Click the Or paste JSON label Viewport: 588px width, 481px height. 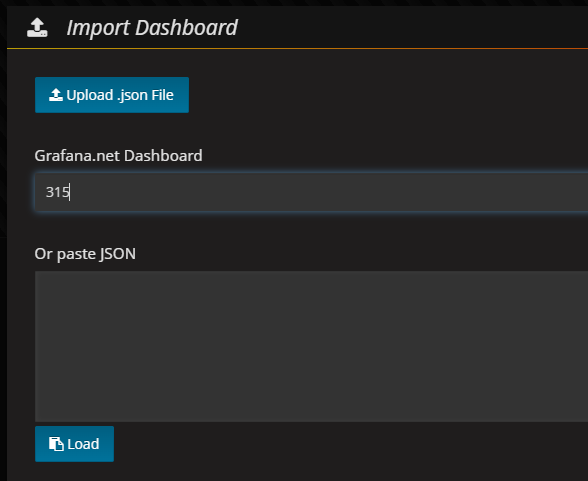tap(85, 254)
